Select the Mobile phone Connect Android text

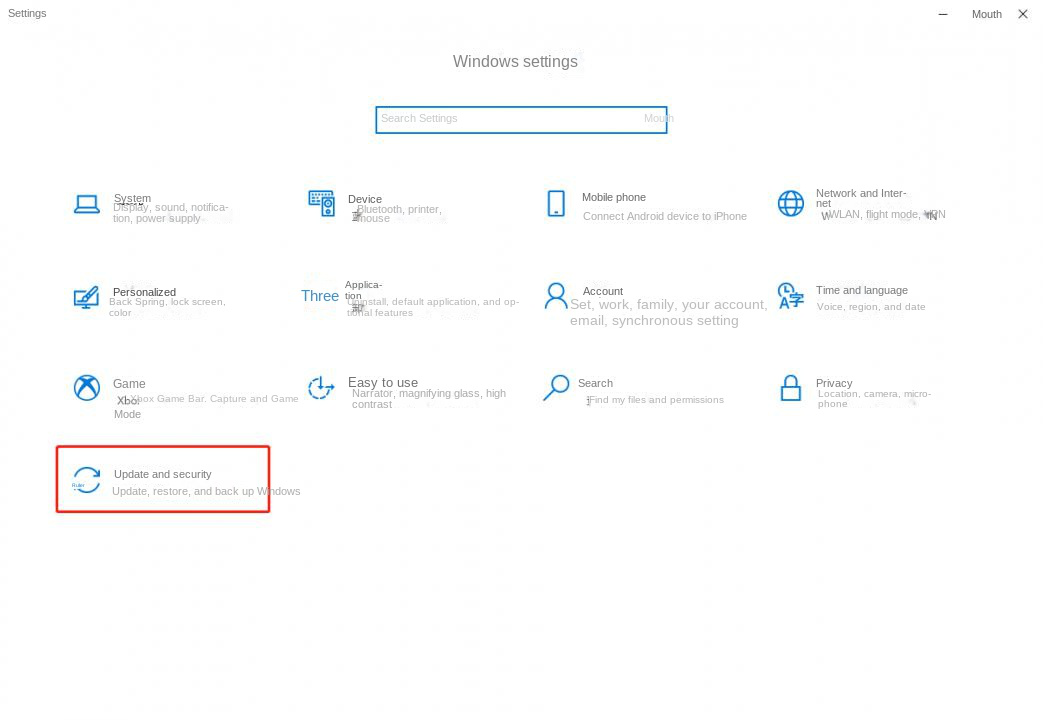664,216
